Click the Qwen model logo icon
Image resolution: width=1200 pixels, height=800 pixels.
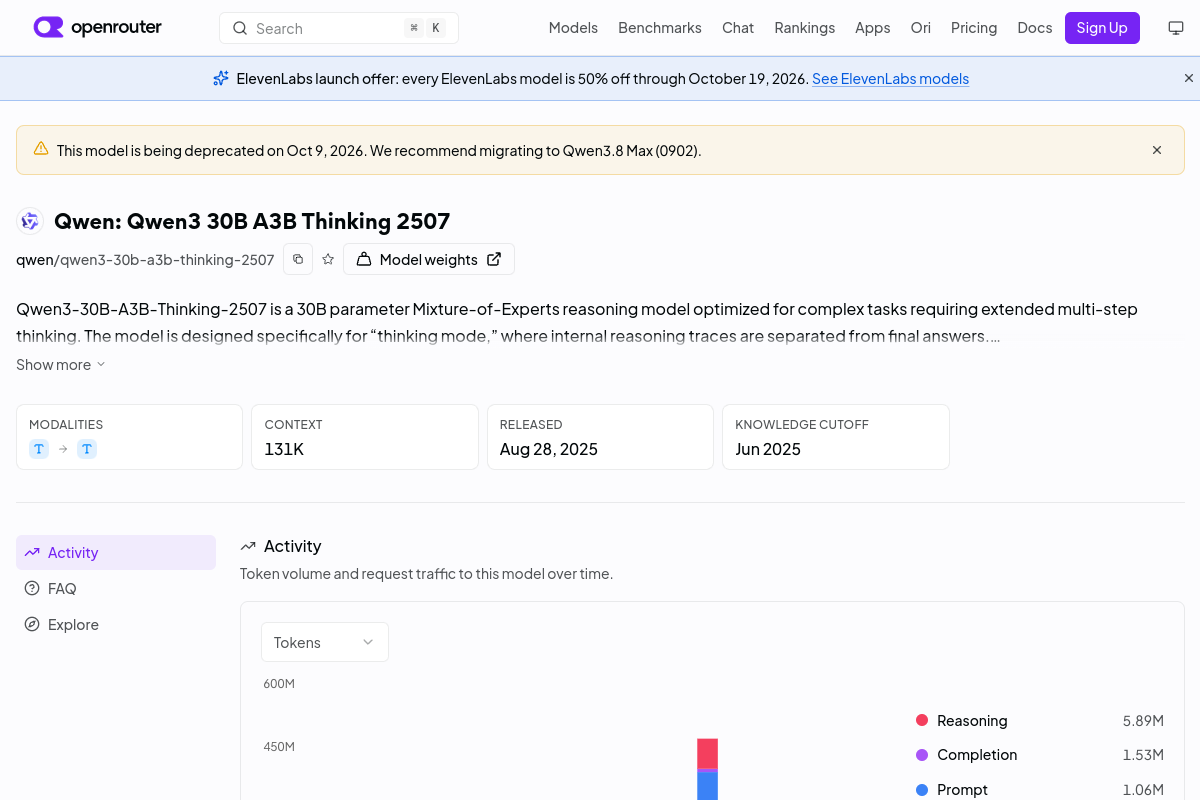pos(30,221)
